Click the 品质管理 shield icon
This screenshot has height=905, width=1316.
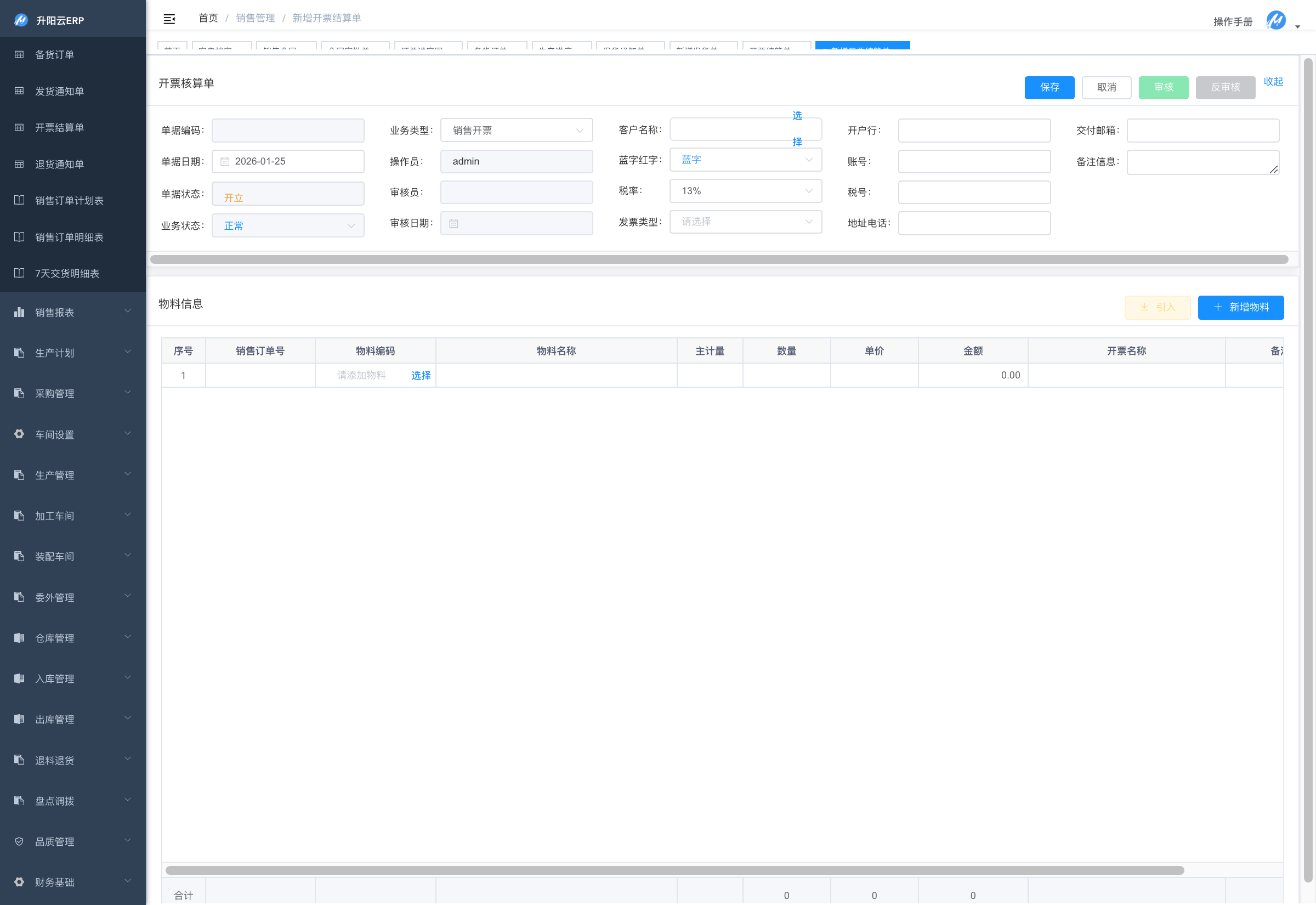[19, 841]
